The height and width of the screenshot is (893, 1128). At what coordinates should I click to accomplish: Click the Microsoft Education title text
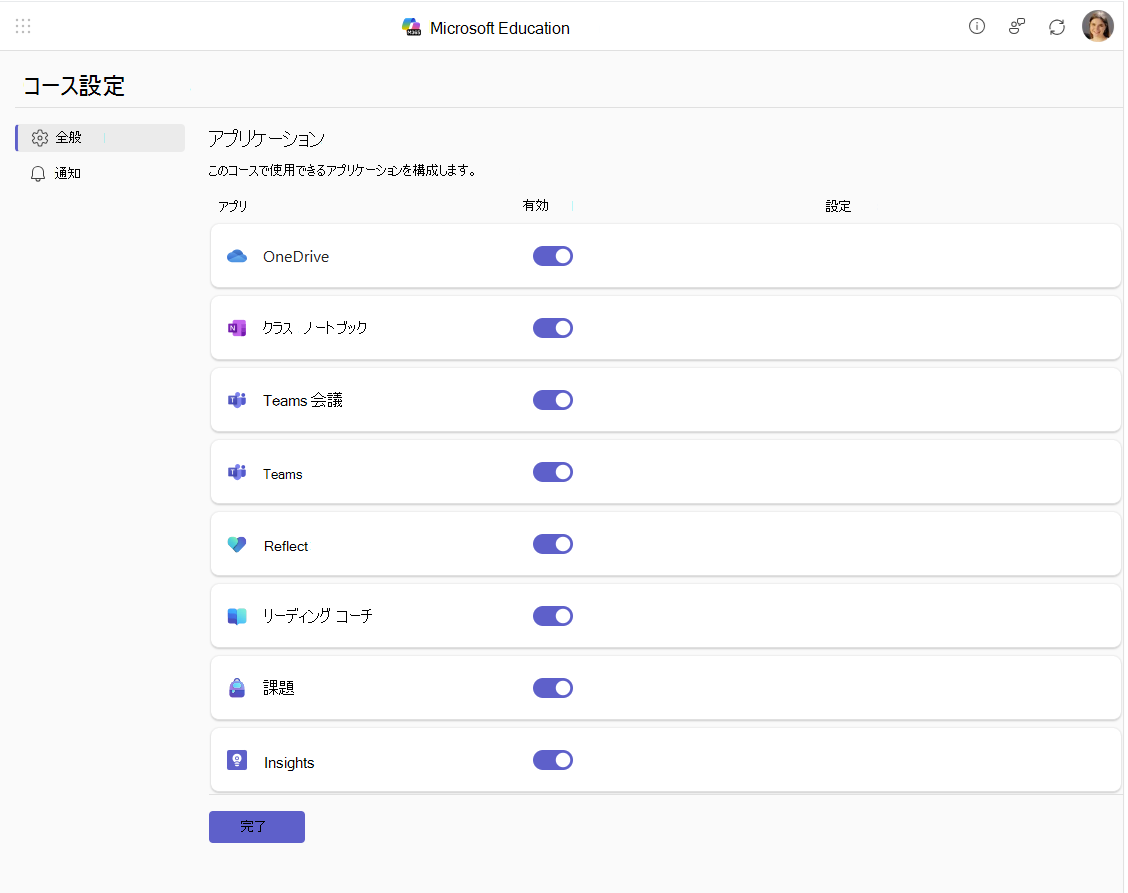click(499, 28)
